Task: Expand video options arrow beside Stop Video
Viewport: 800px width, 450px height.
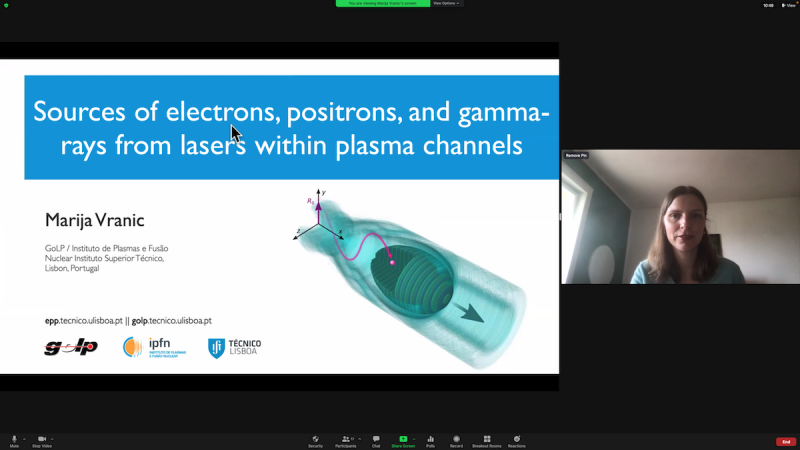Action: click(x=53, y=438)
